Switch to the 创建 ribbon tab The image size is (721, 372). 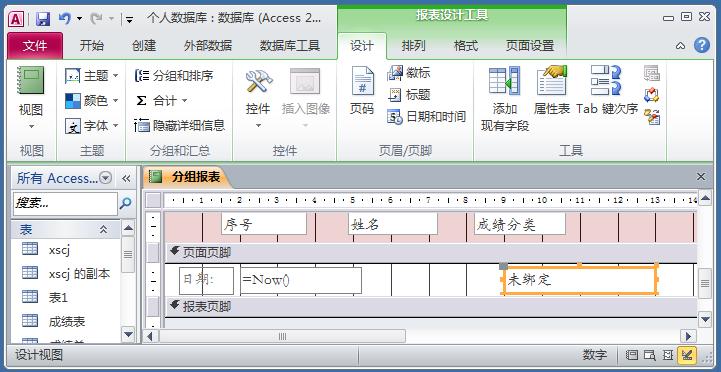pyautogui.click(x=144, y=46)
